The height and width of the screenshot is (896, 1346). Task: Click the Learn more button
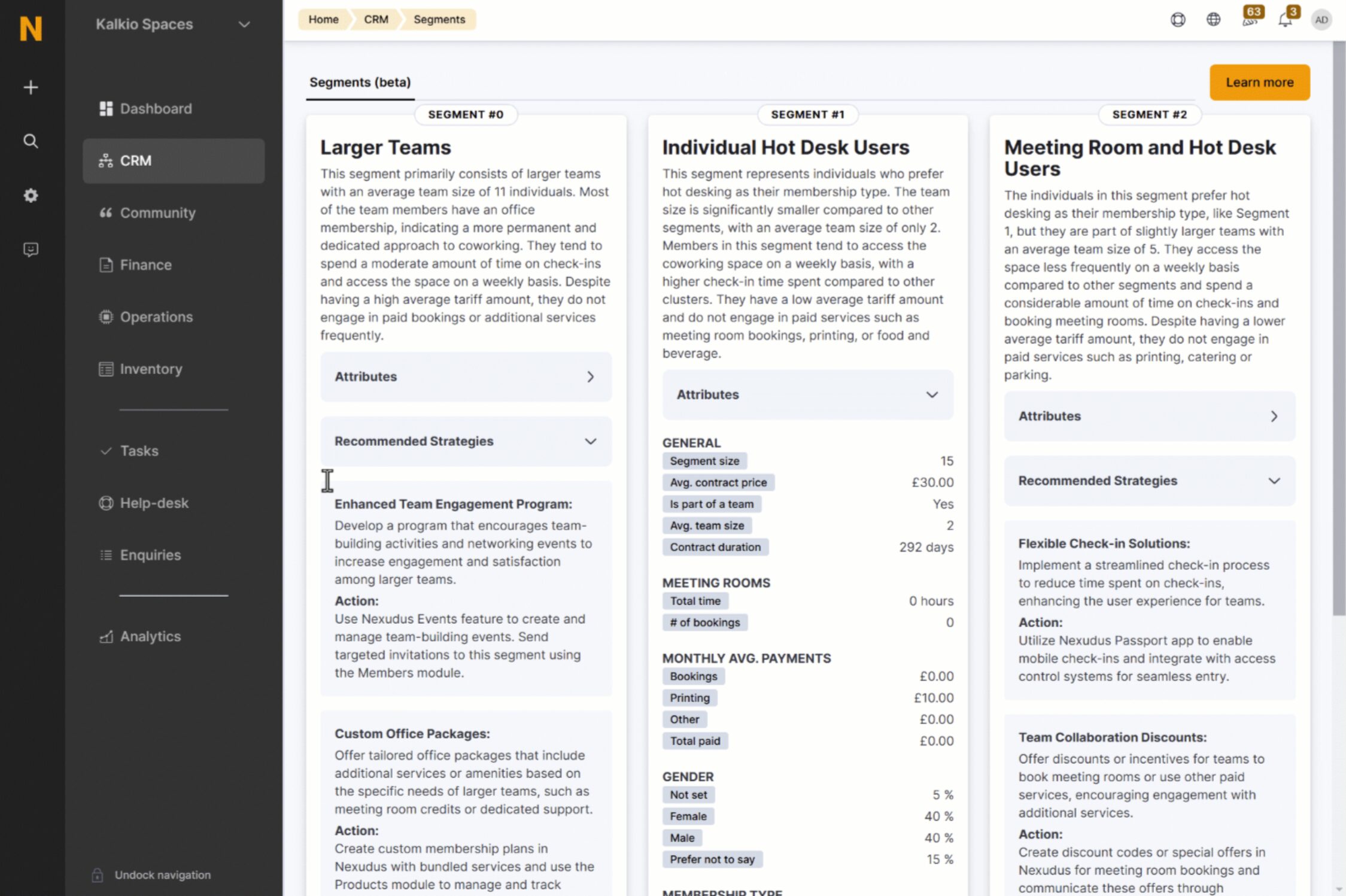[x=1259, y=83]
